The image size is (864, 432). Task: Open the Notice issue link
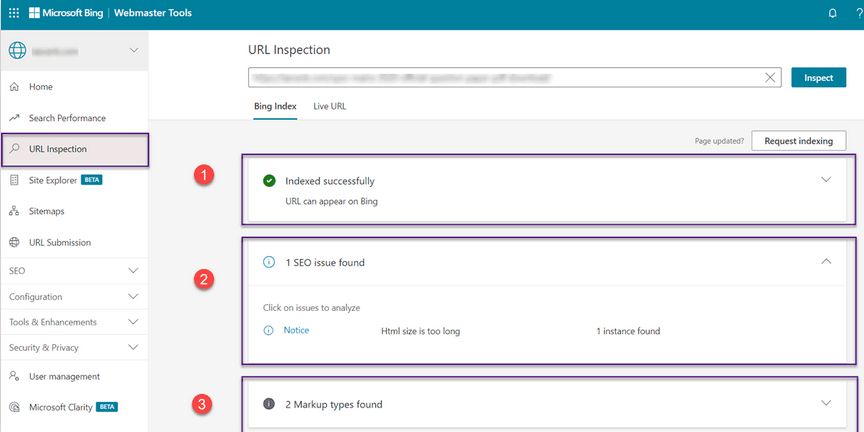(x=296, y=331)
